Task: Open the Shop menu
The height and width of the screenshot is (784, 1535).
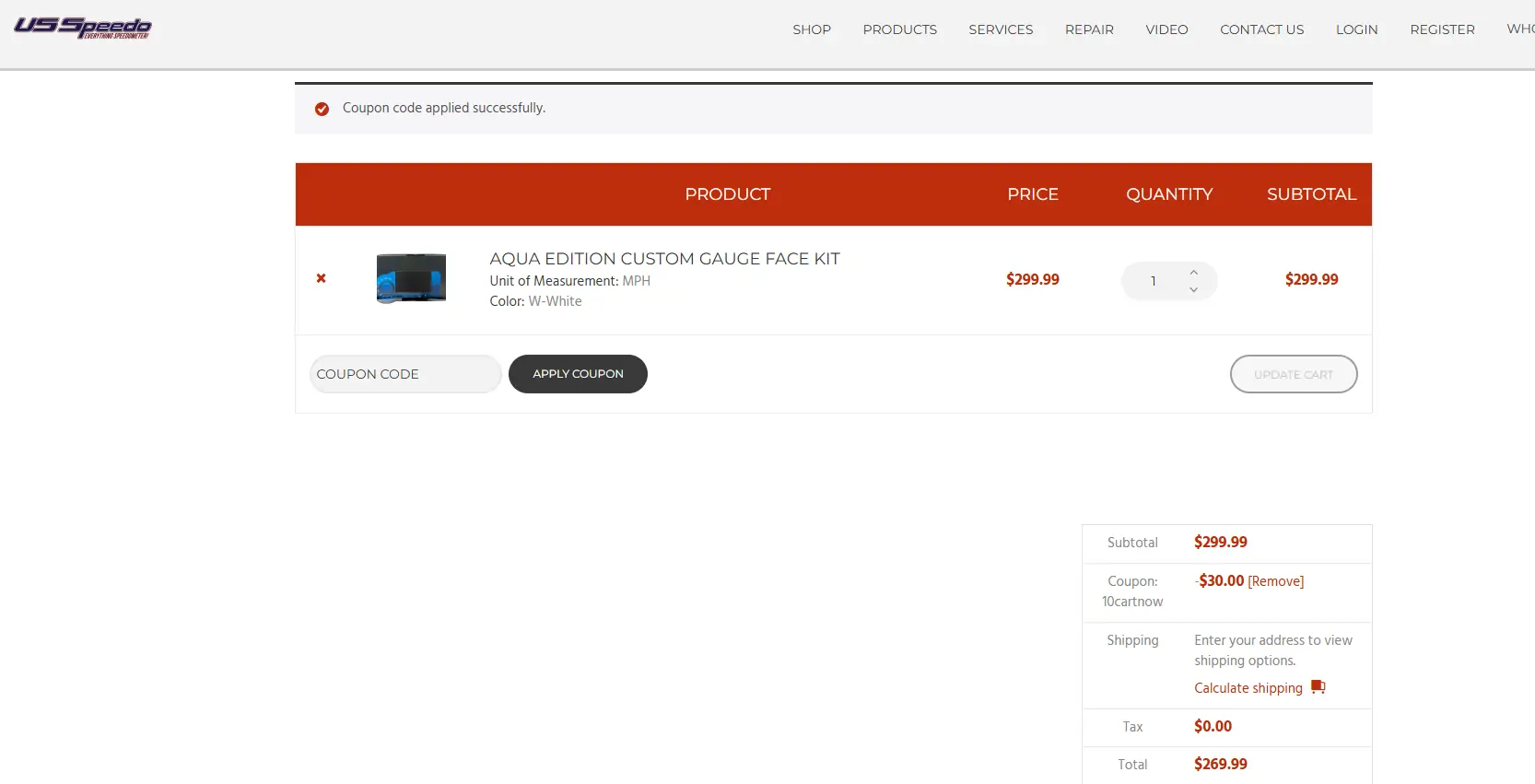Action: click(x=811, y=29)
